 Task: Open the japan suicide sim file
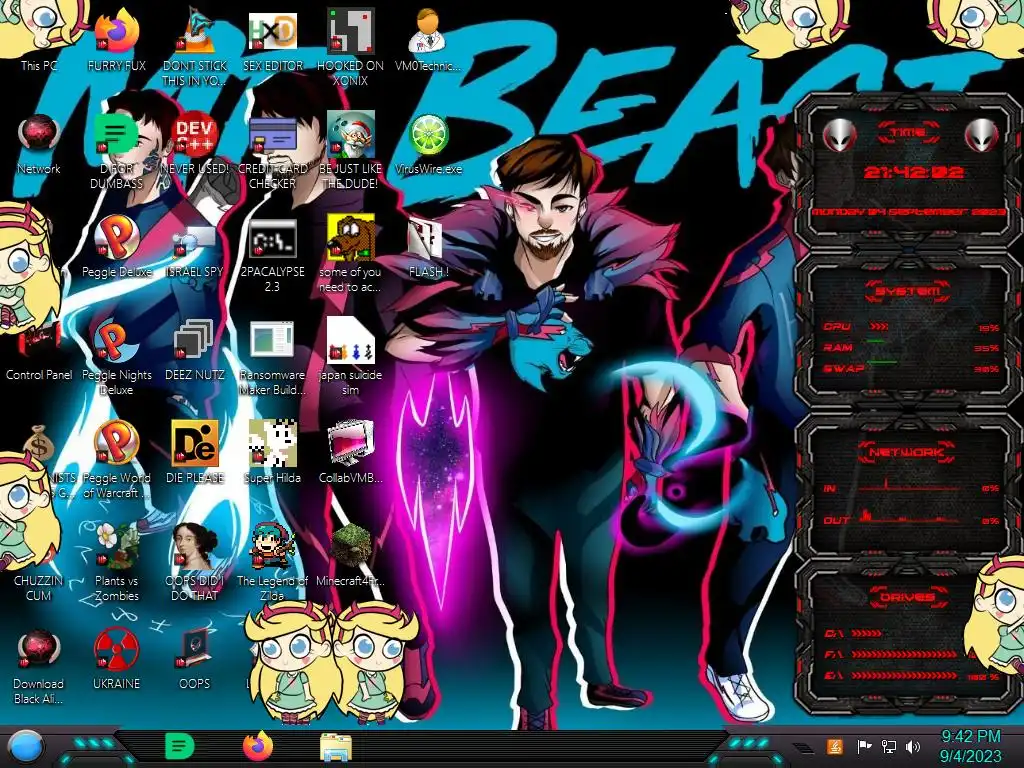[x=350, y=356]
